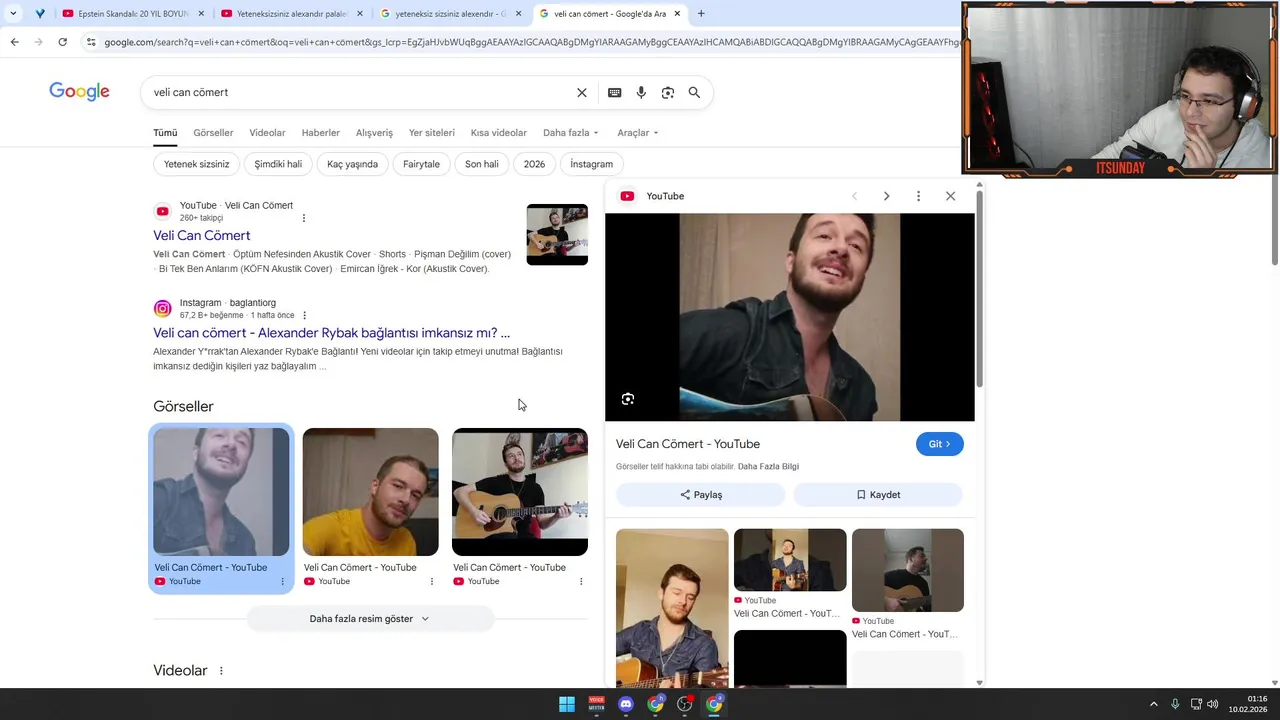Click the preview panel scrollbar
1280x720 pixels.
(x=980, y=290)
